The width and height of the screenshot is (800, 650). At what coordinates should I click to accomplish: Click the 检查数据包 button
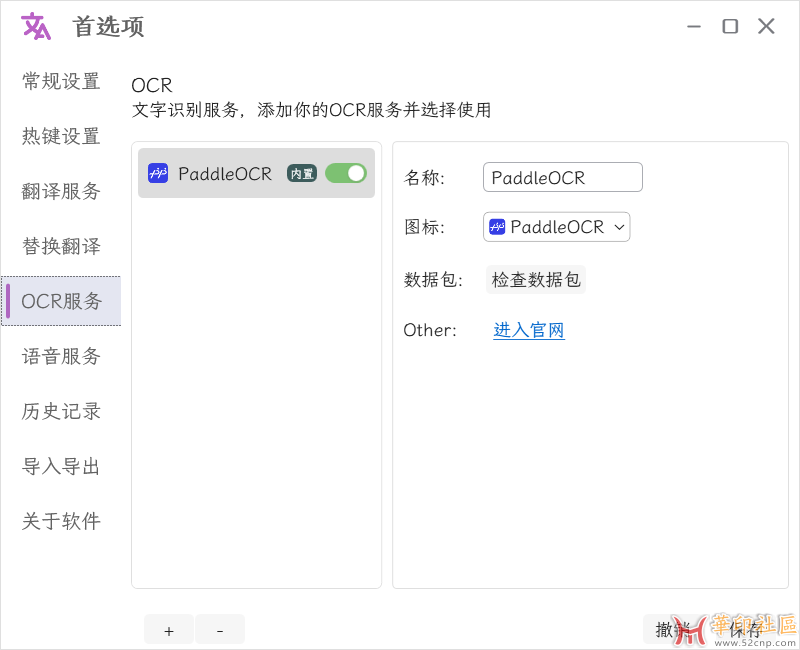(x=535, y=279)
